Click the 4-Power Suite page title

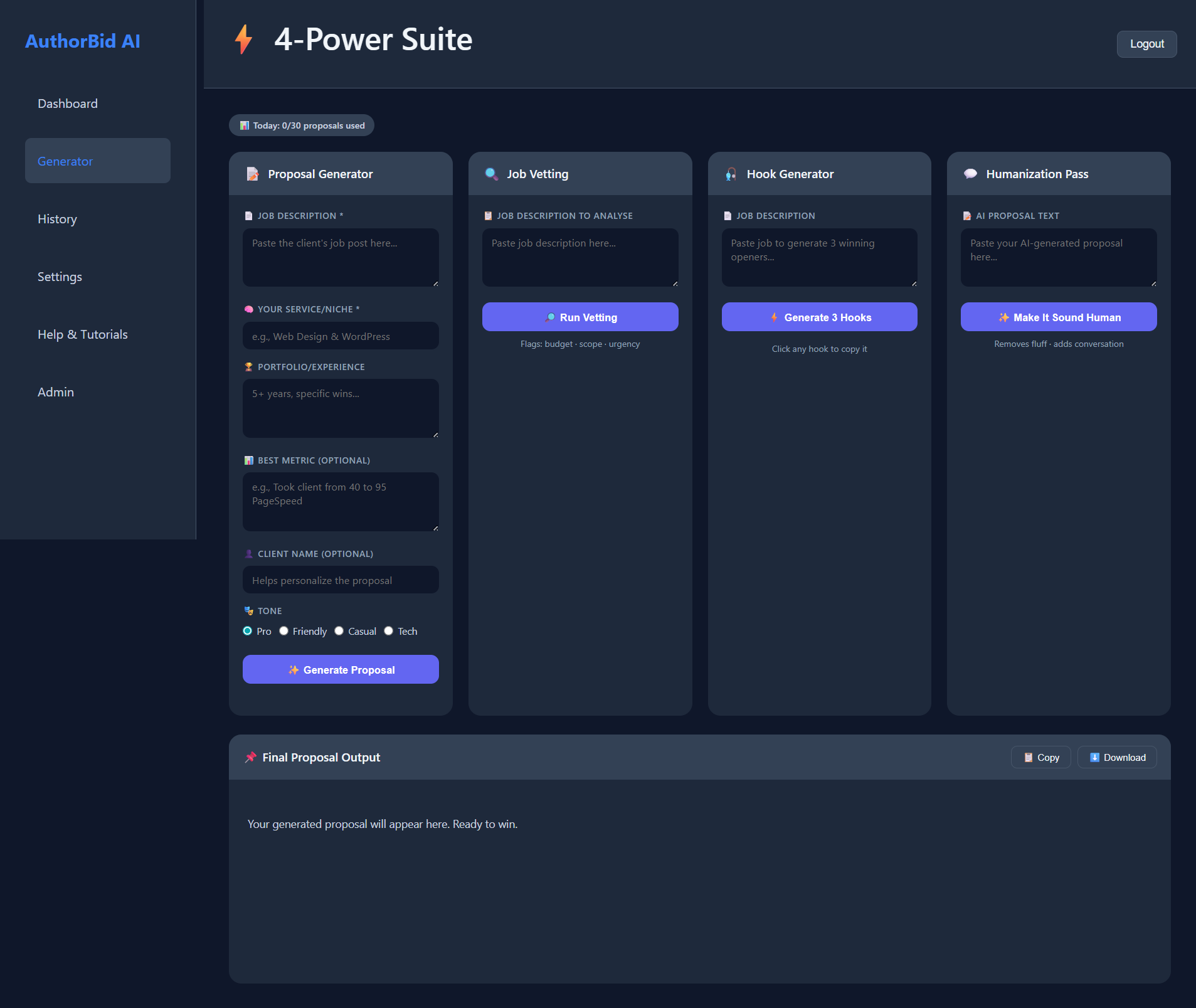(x=373, y=40)
